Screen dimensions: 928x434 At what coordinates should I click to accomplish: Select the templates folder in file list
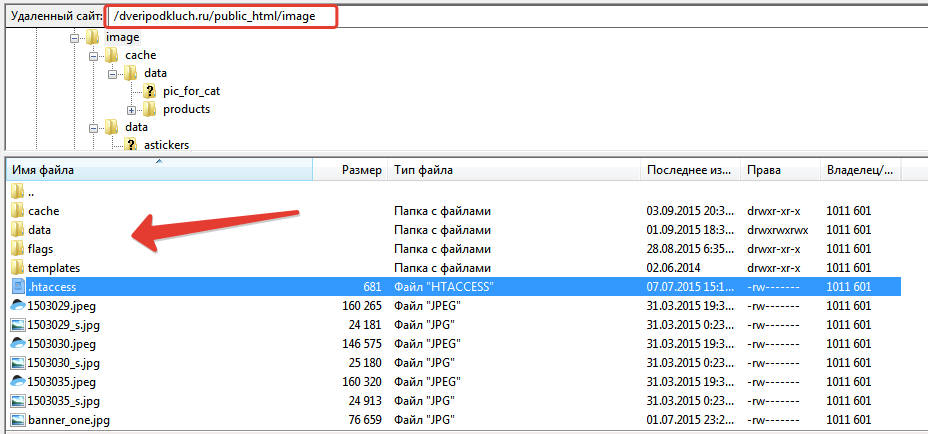pos(453,268)
